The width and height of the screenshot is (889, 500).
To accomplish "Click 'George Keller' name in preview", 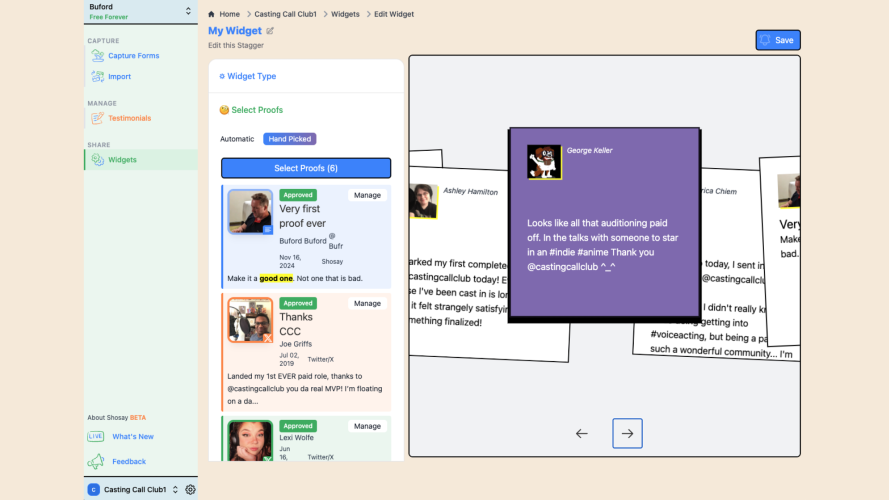I will pos(590,151).
